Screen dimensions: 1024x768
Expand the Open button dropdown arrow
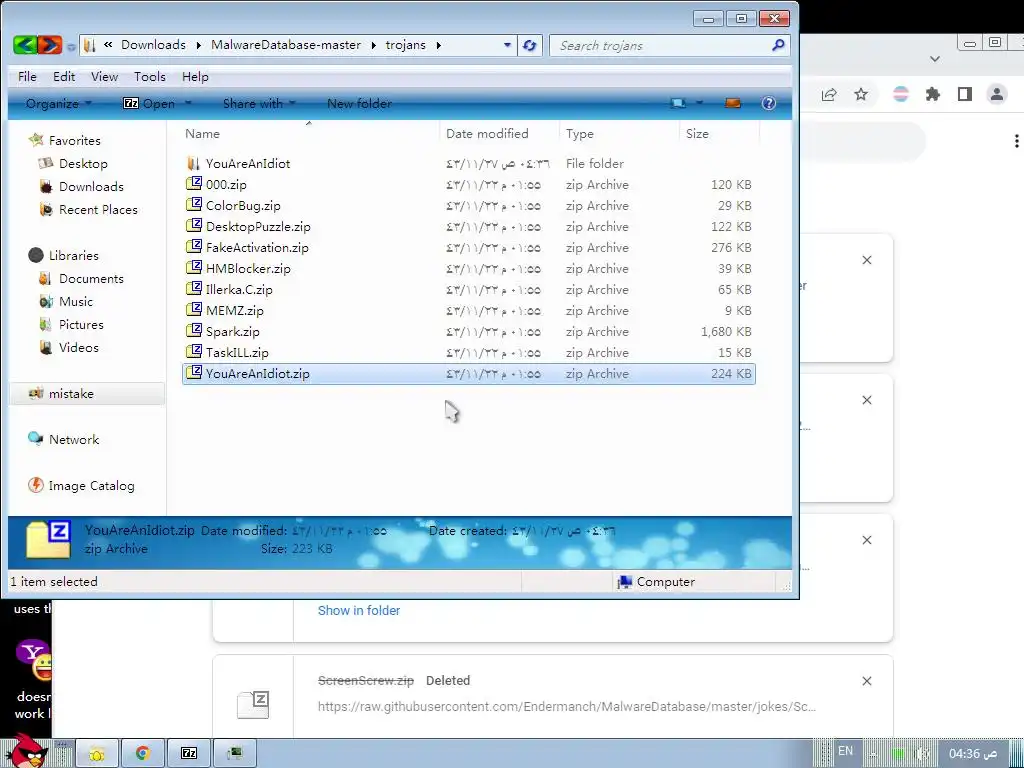click(x=188, y=103)
